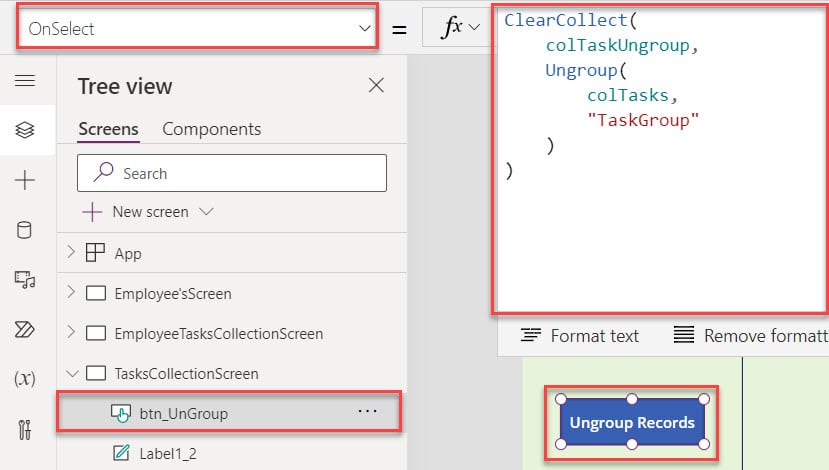The height and width of the screenshot is (470, 829).
Task: Click colTaskUngroup in the formula
Action: click(x=618, y=45)
